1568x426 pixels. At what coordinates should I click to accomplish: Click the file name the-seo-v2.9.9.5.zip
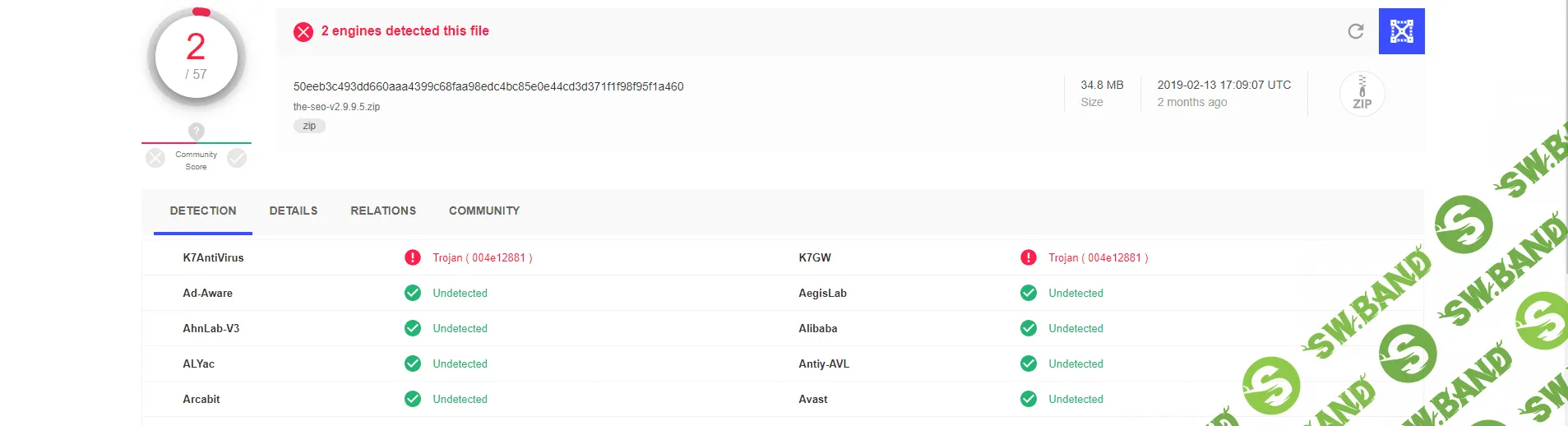coord(336,107)
